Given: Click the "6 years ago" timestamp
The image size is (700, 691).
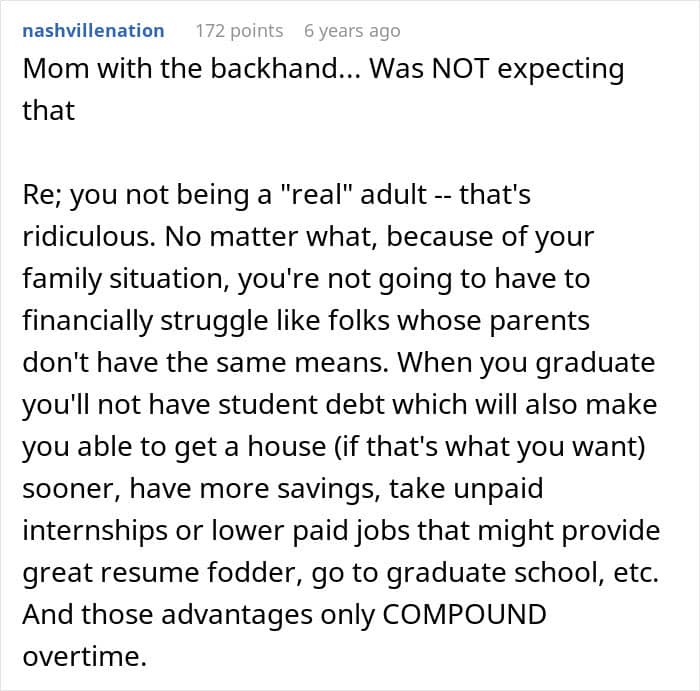Looking at the screenshot, I should tap(352, 30).
